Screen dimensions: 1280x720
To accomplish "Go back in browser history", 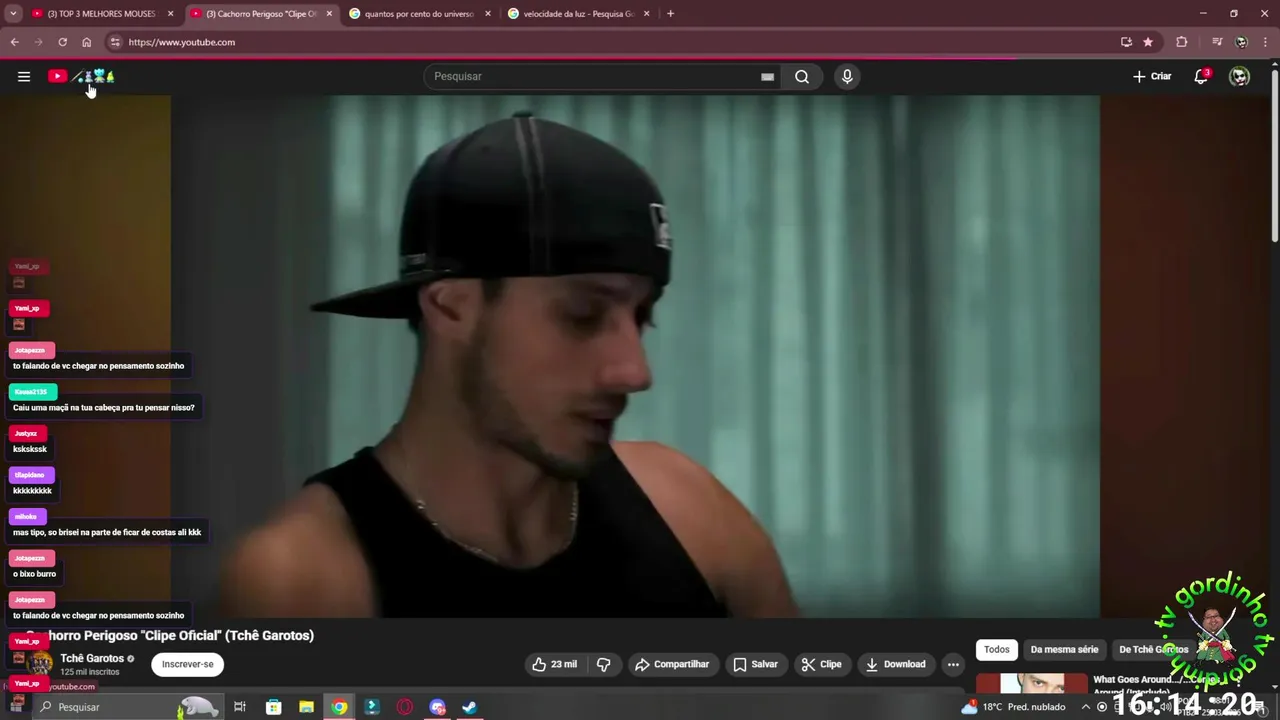I will 14,42.
